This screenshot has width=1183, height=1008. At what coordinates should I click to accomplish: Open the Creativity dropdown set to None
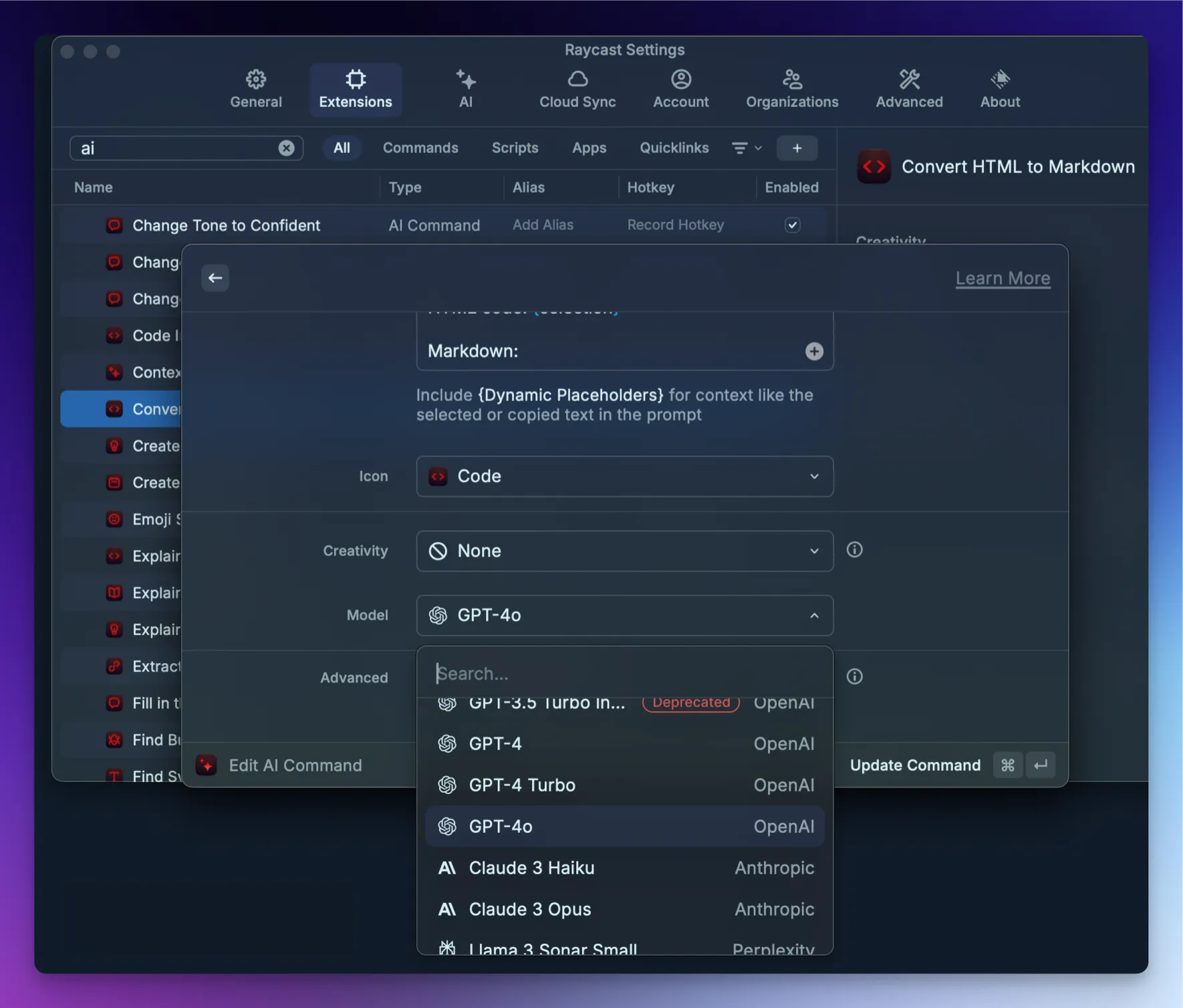point(624,551)
